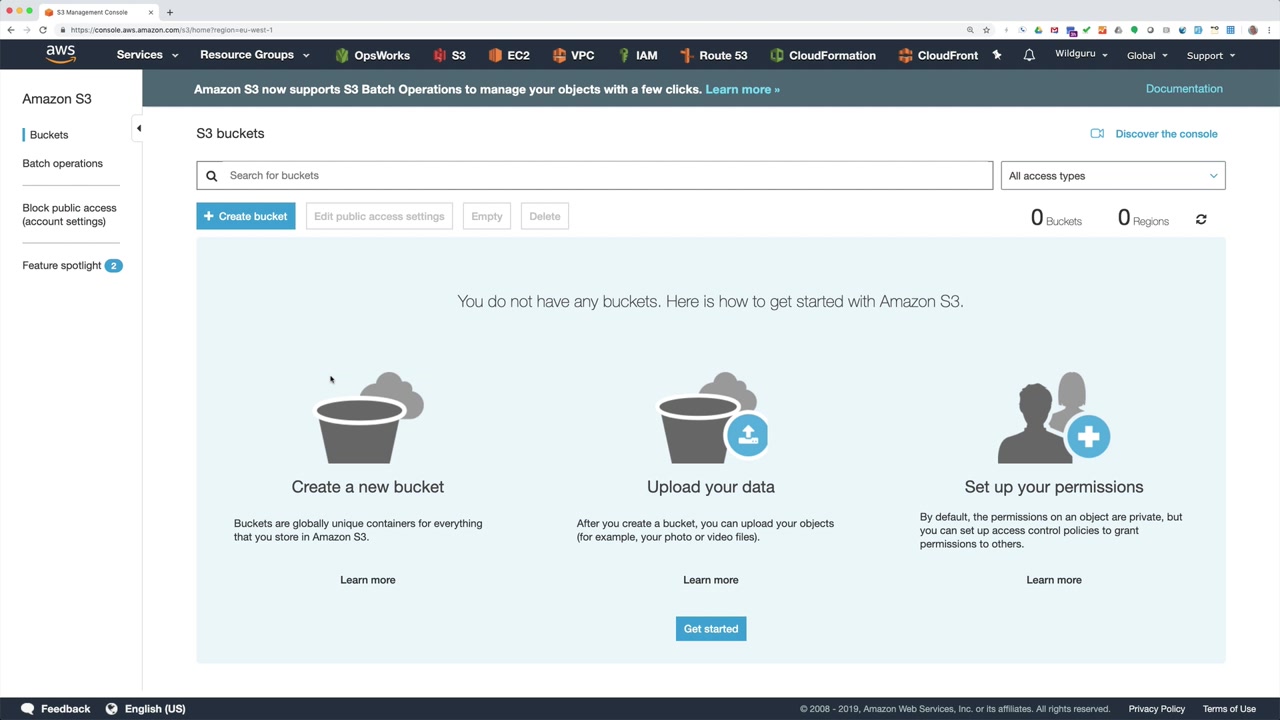
Task: Bookmark this page with the star icon
Action: coord(986,30)
